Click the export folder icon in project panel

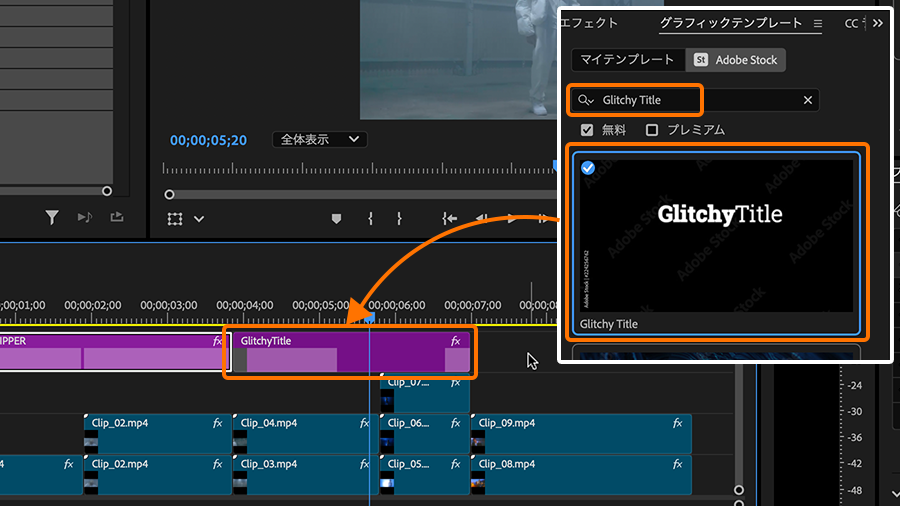117,216
